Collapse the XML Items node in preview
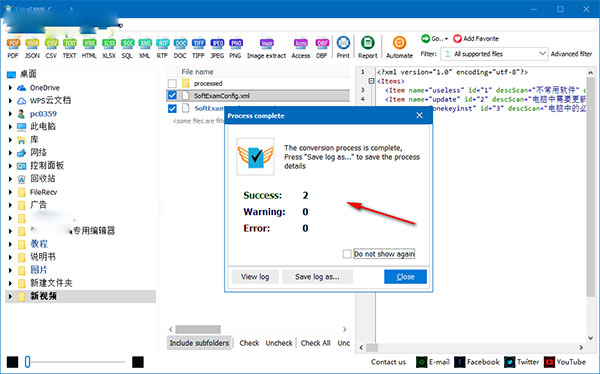This screenshot has width=600, height=374. (x=371, y=81)
